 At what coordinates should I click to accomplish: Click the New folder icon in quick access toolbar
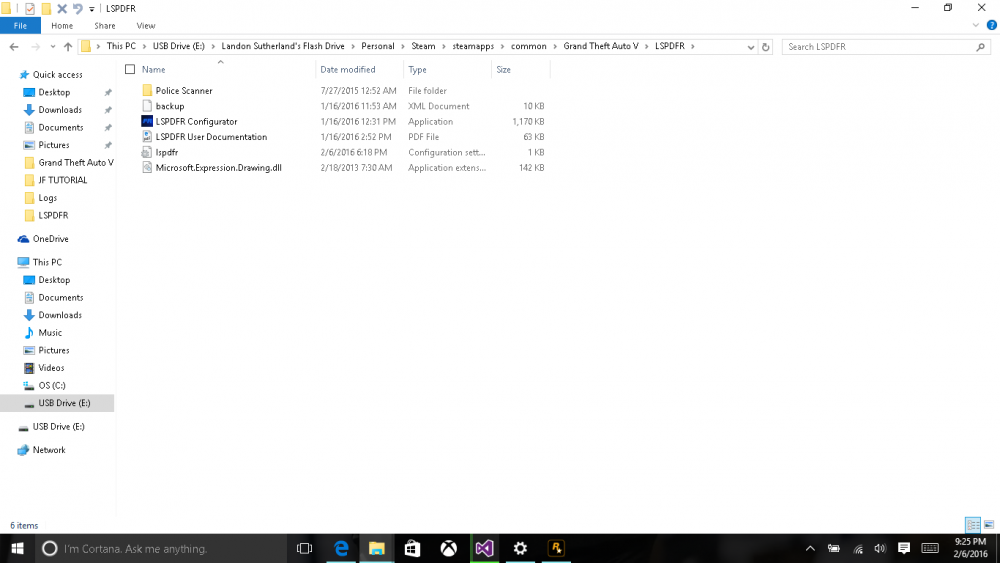pos(46,9)
